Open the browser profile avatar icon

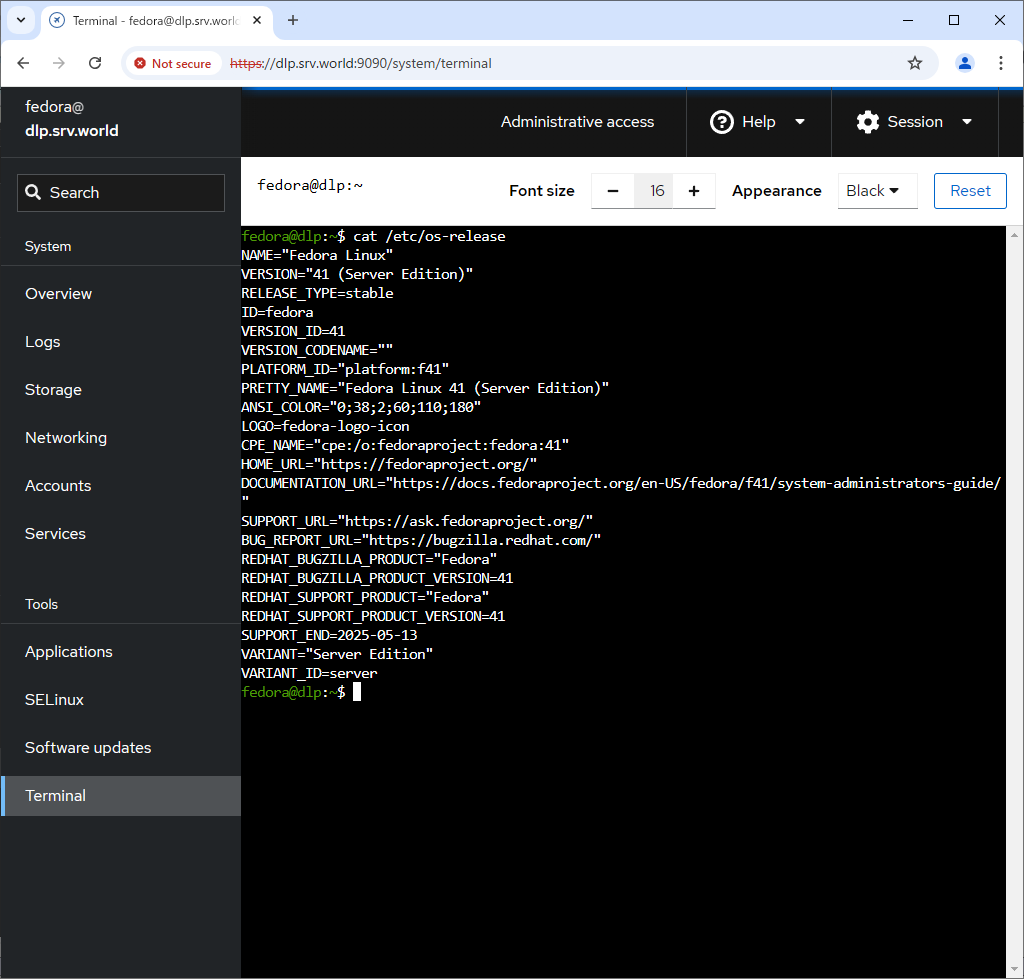pyautogui.click(x=965, y=63)
